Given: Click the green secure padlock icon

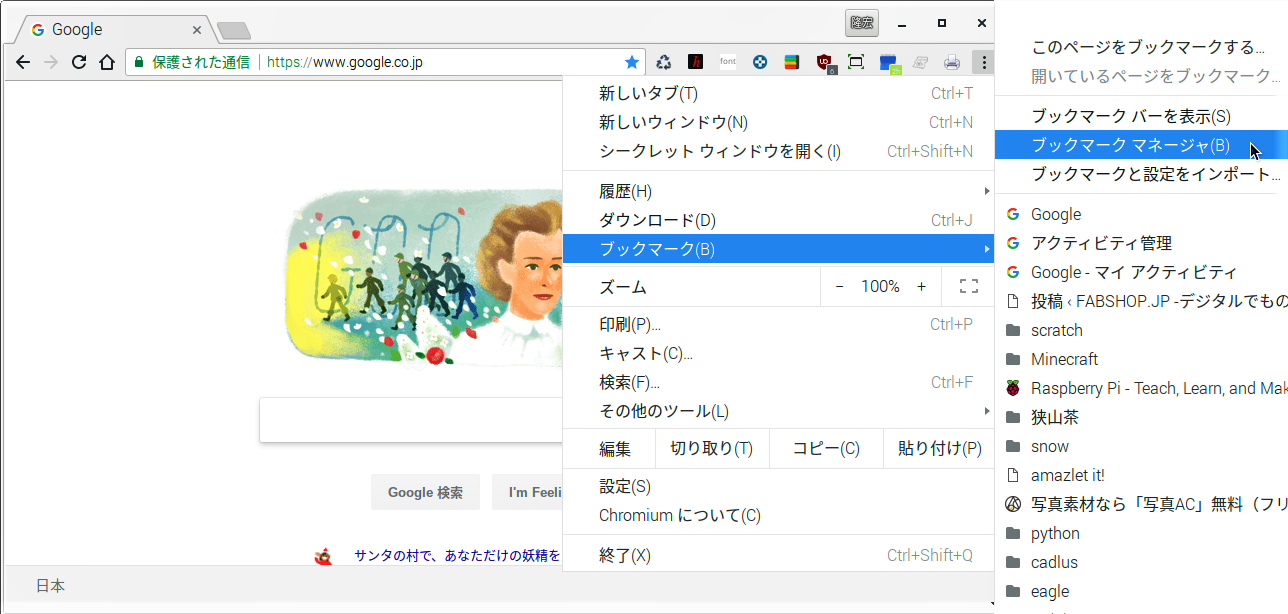Looking at the screenshot, I should (x=139, y=62).
